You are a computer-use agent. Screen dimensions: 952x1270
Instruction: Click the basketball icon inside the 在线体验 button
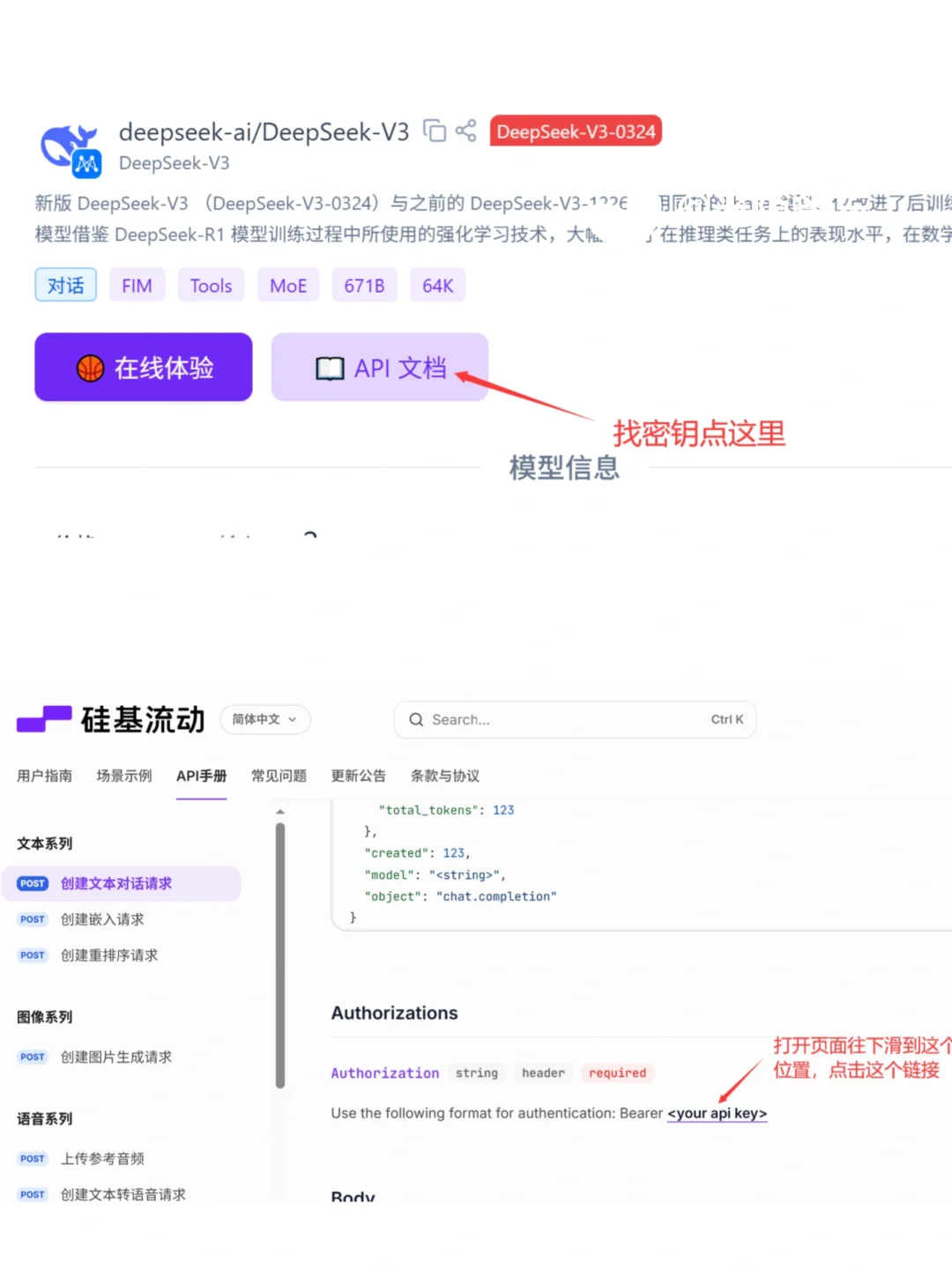coord(89,368)
